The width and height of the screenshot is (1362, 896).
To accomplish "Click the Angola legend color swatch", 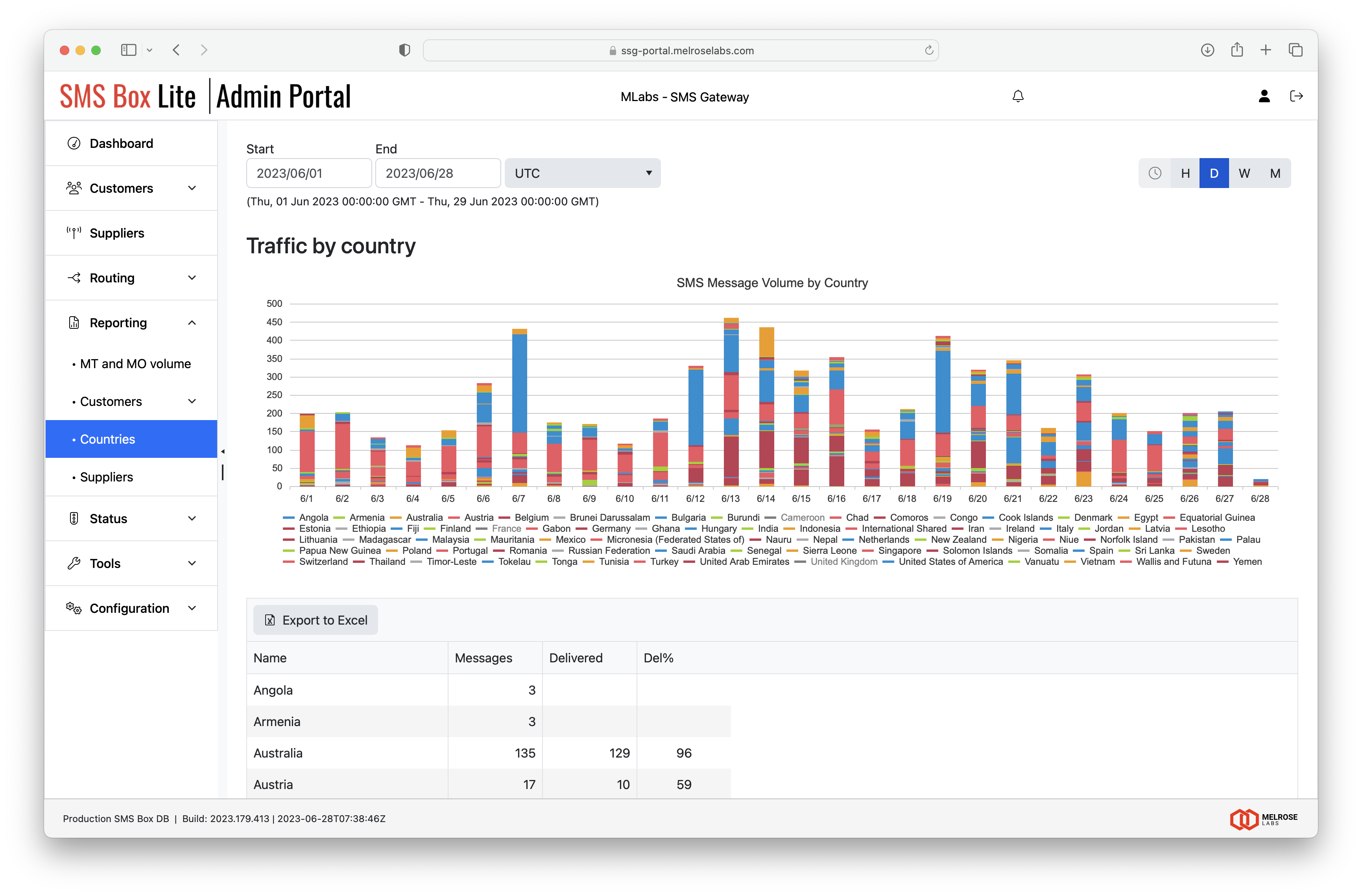I will (289, 518).
